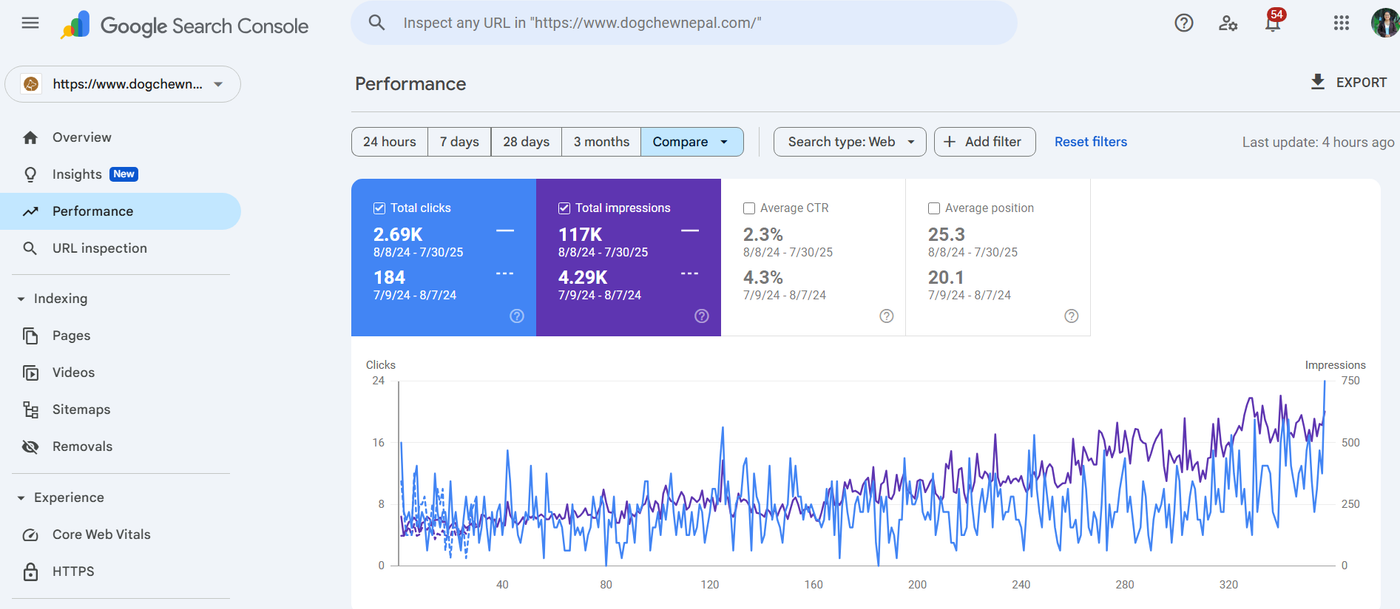Click the 2.3% average CTR value
Viewport: 1400px width, 609px height.
click(763, 234)
